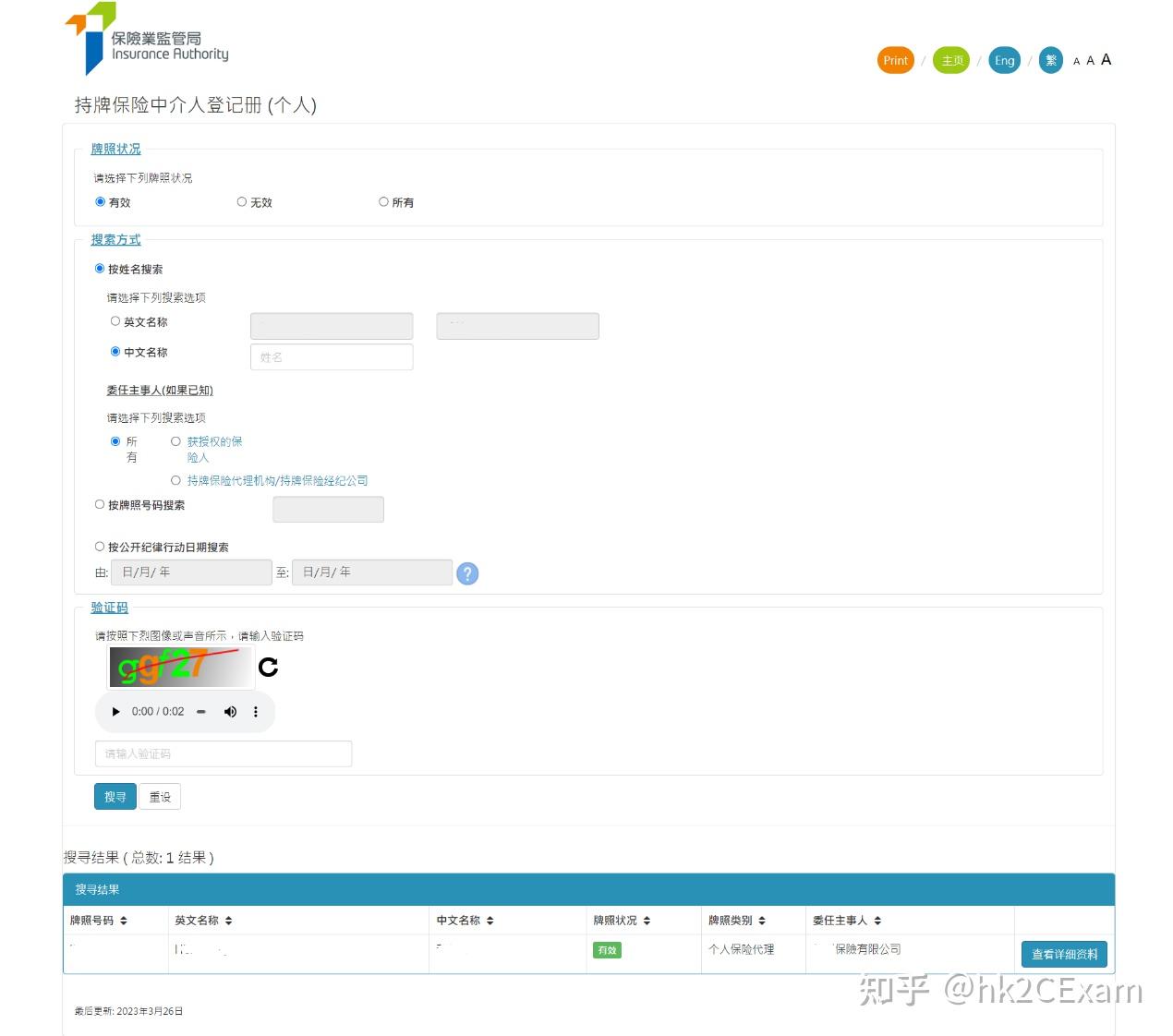This screenshot has height=1036, width=1173.
Task: Choose the 英文名称 radio option
Action: coord(115,321)
